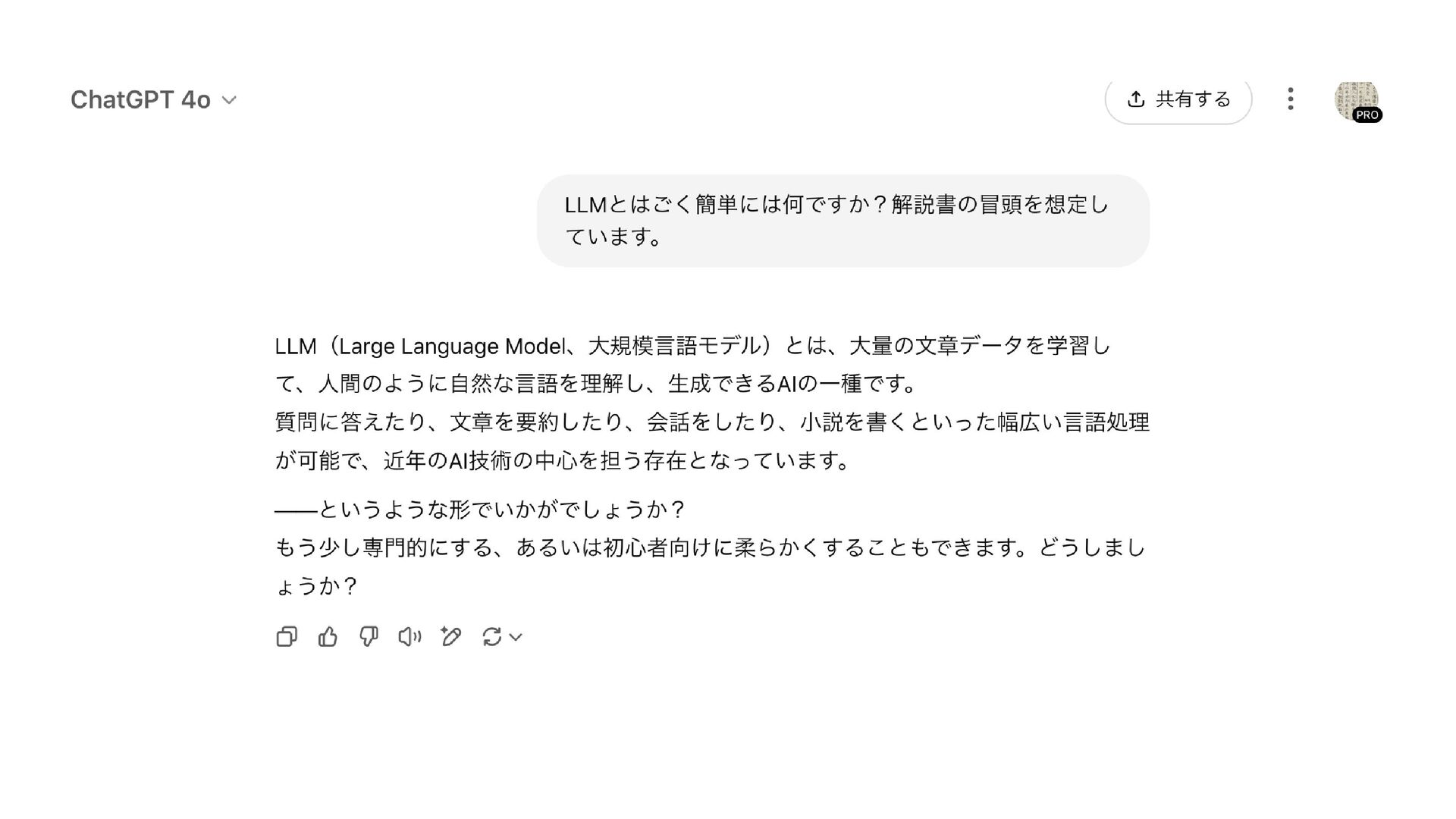Open the profile avatar menu
The image size is (1456, 819).
pos(1357,100)
